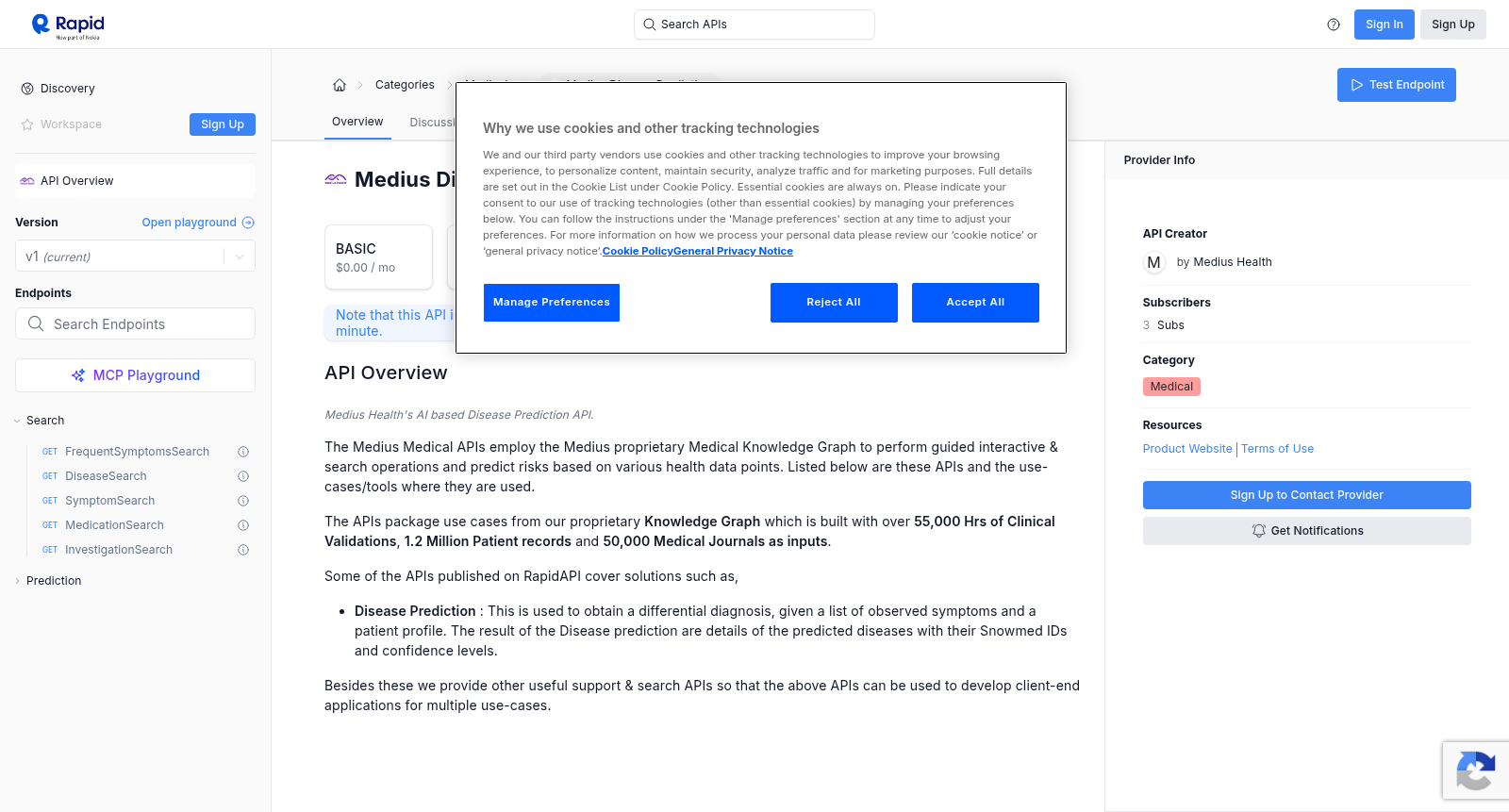The image size is (1509, 812).
Task: Click the reCAPTCHA badge
Action: (x=1475, y=771)
